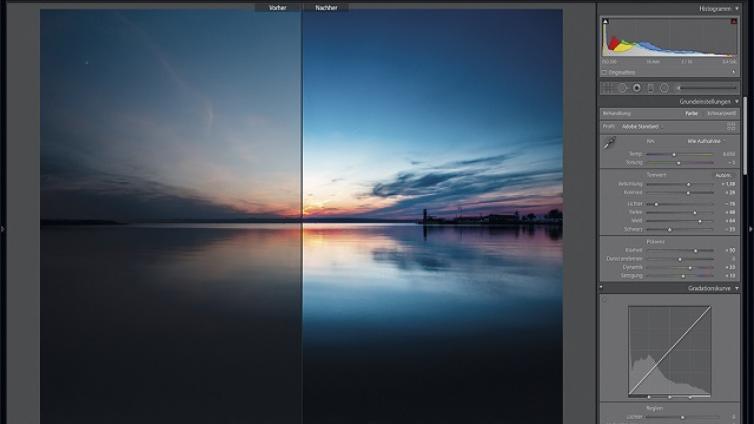Screen dimensions: 754x424
Task: Click the small triangle beside Originalfoto
Action: 733,73
